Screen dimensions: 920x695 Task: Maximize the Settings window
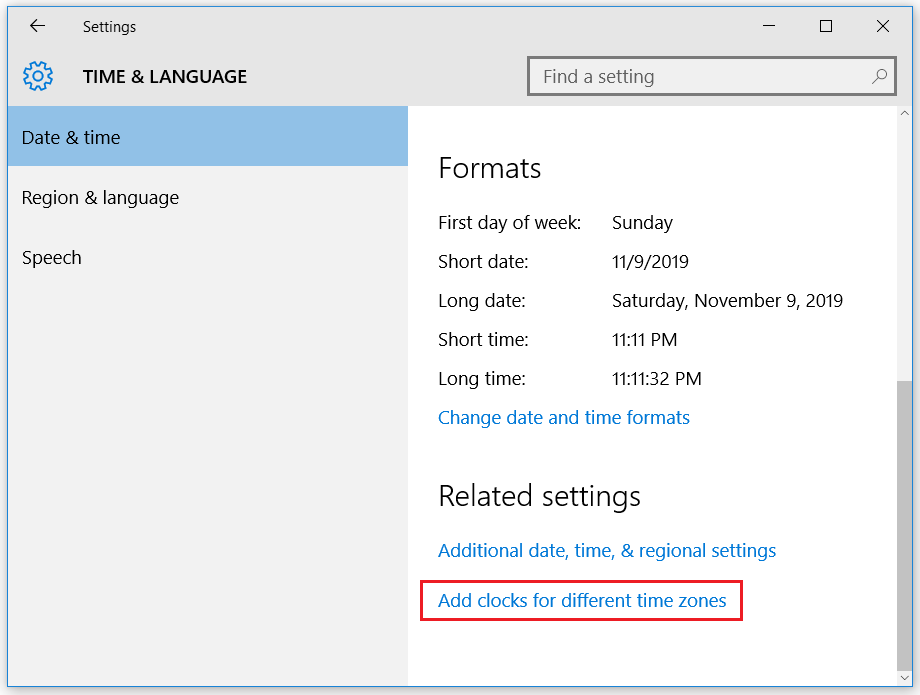coord(826,26)
